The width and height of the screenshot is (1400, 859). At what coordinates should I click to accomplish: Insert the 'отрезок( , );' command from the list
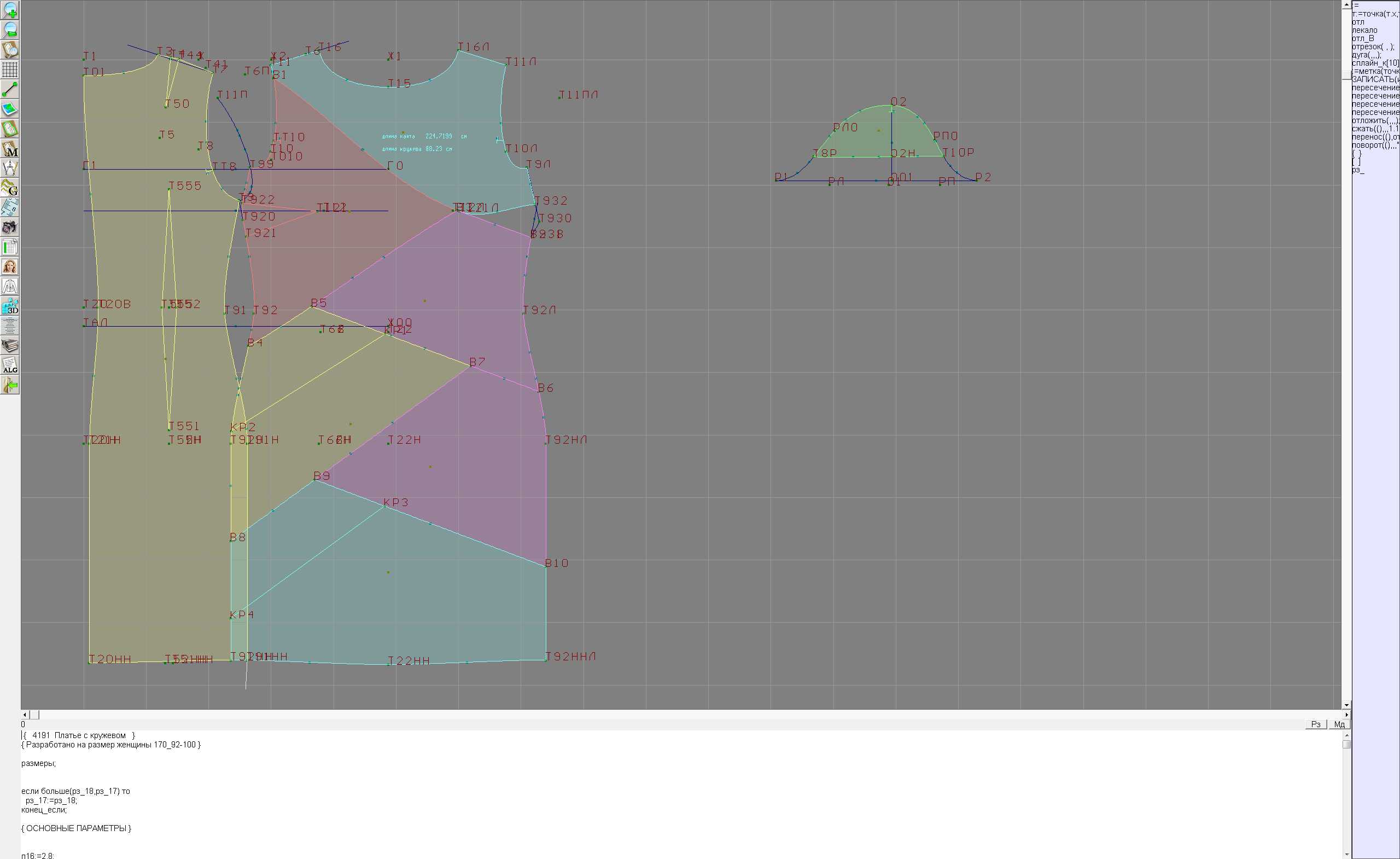point(1372,47)
